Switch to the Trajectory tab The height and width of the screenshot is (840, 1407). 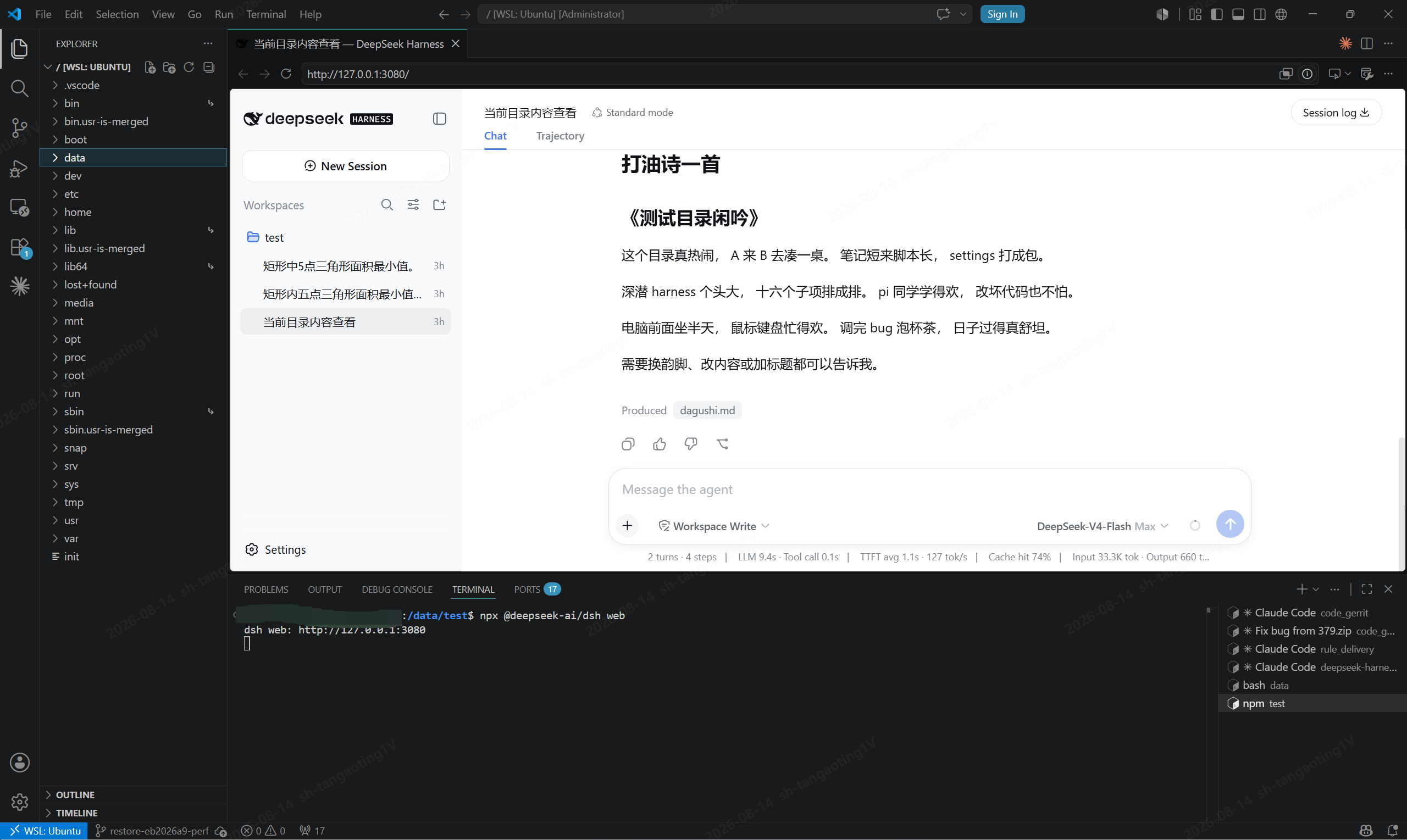[560, 136]
